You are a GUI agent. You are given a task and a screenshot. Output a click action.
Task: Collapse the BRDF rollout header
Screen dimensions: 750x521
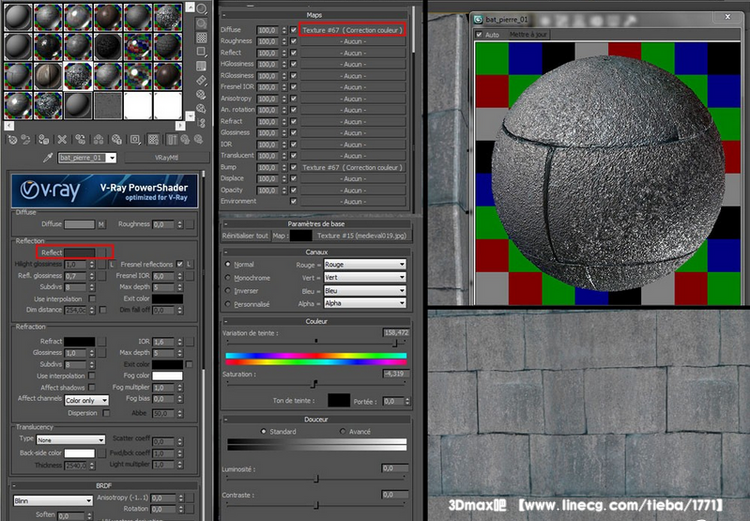(x=104, y=485)
